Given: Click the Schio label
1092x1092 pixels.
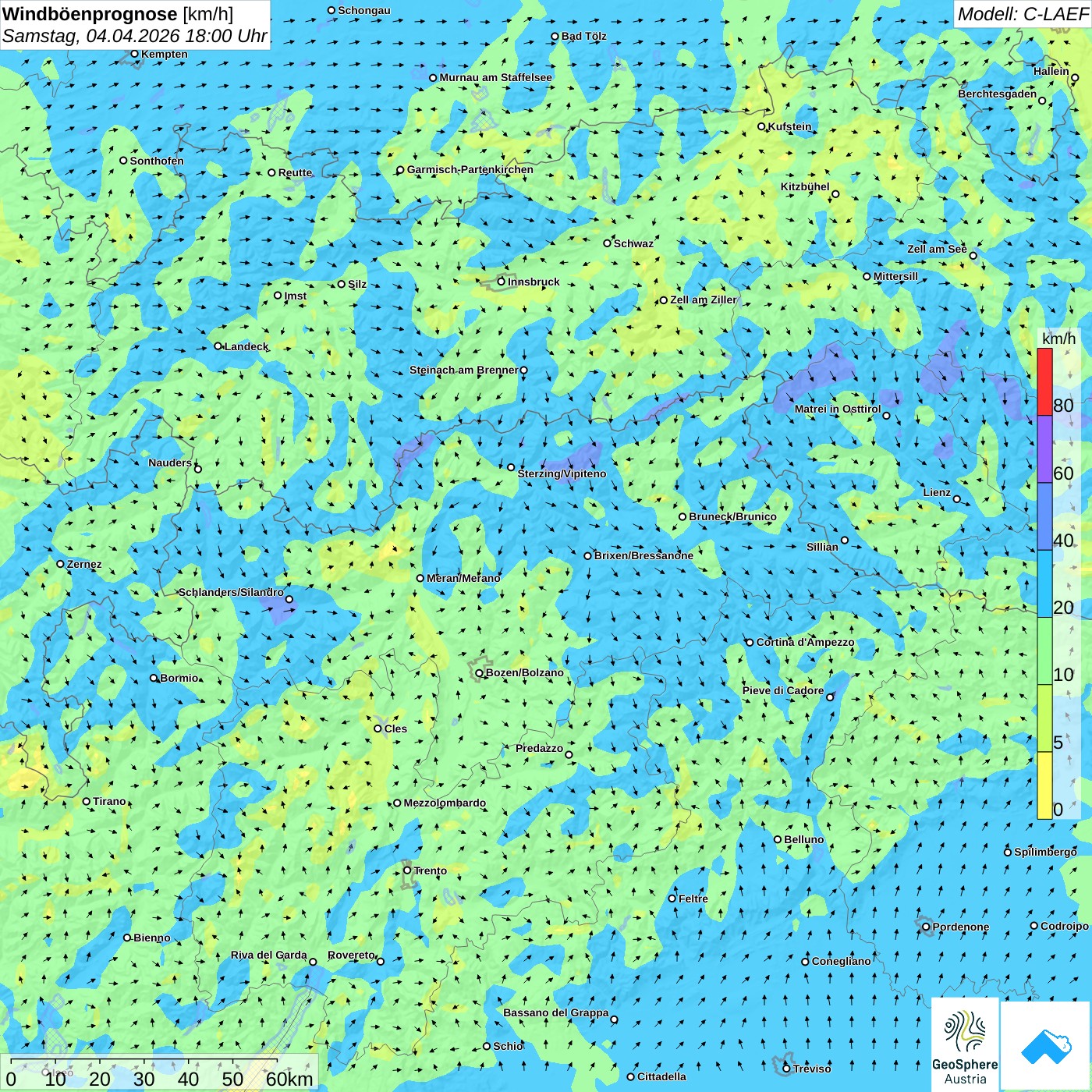Looking at the screenshot, I should pyautogui.click(x=508, y=1046).
